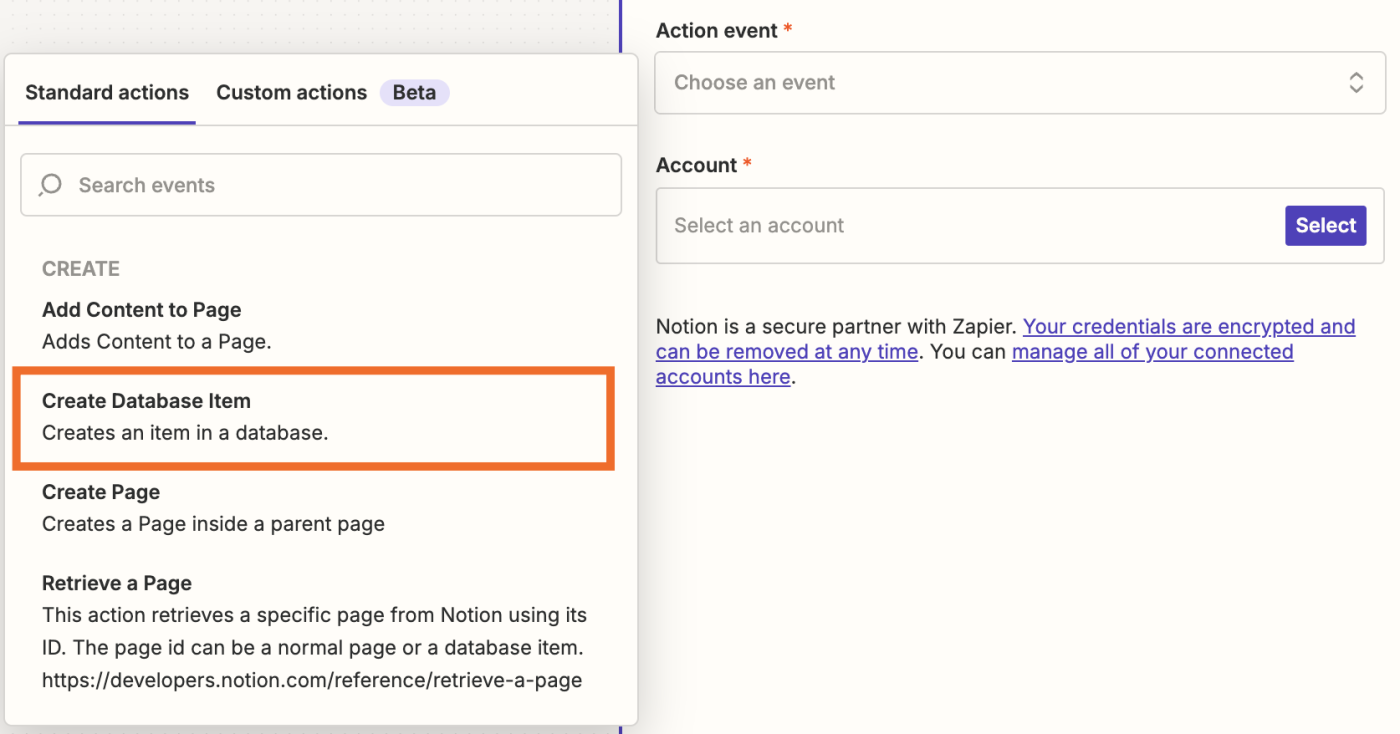
Task: Click the Beta badge
Action: (x=414, y=93)
